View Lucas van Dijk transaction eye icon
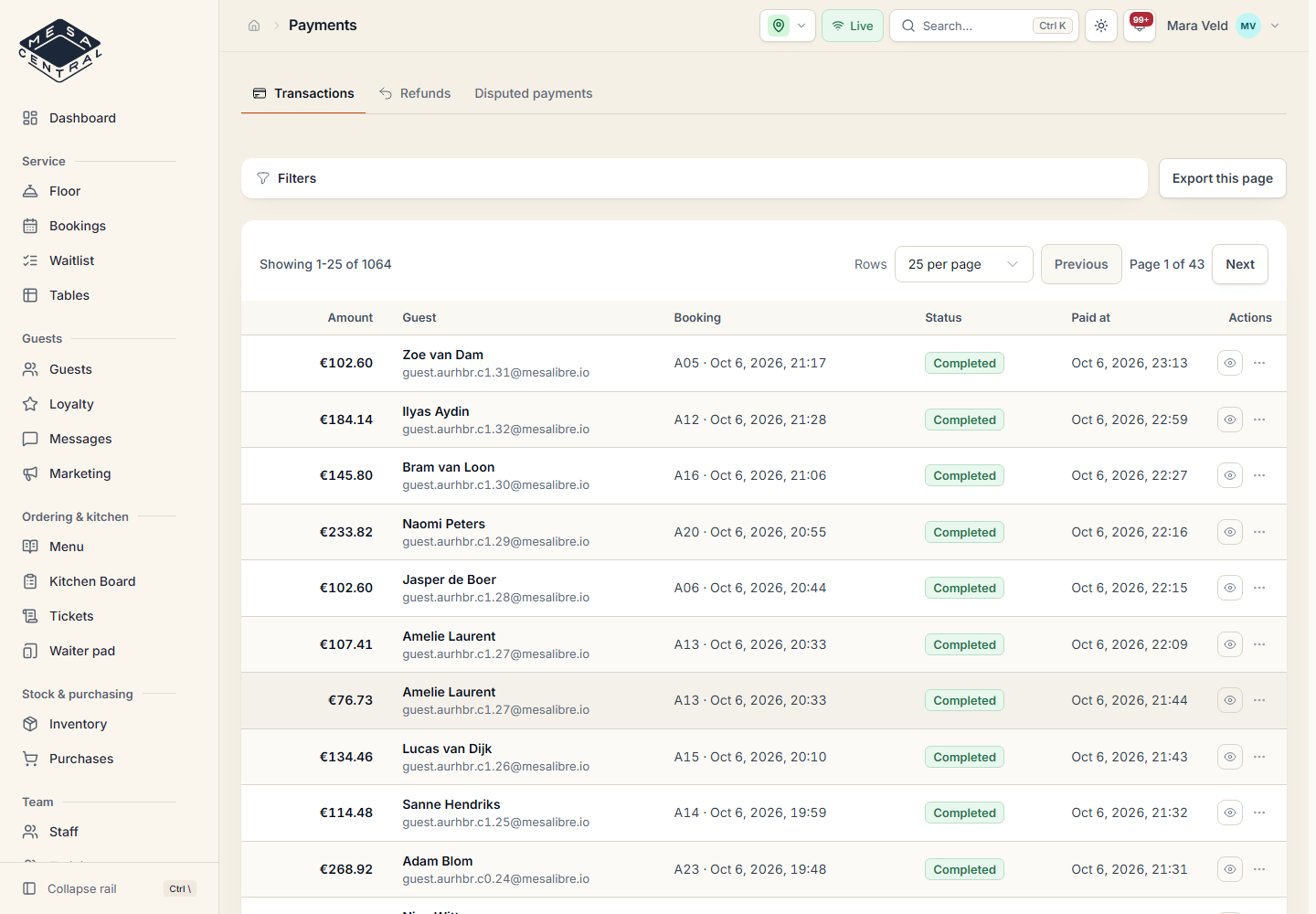Image resolution: width=1316 pixels, height=914 pixels. tap(1230, 757)
